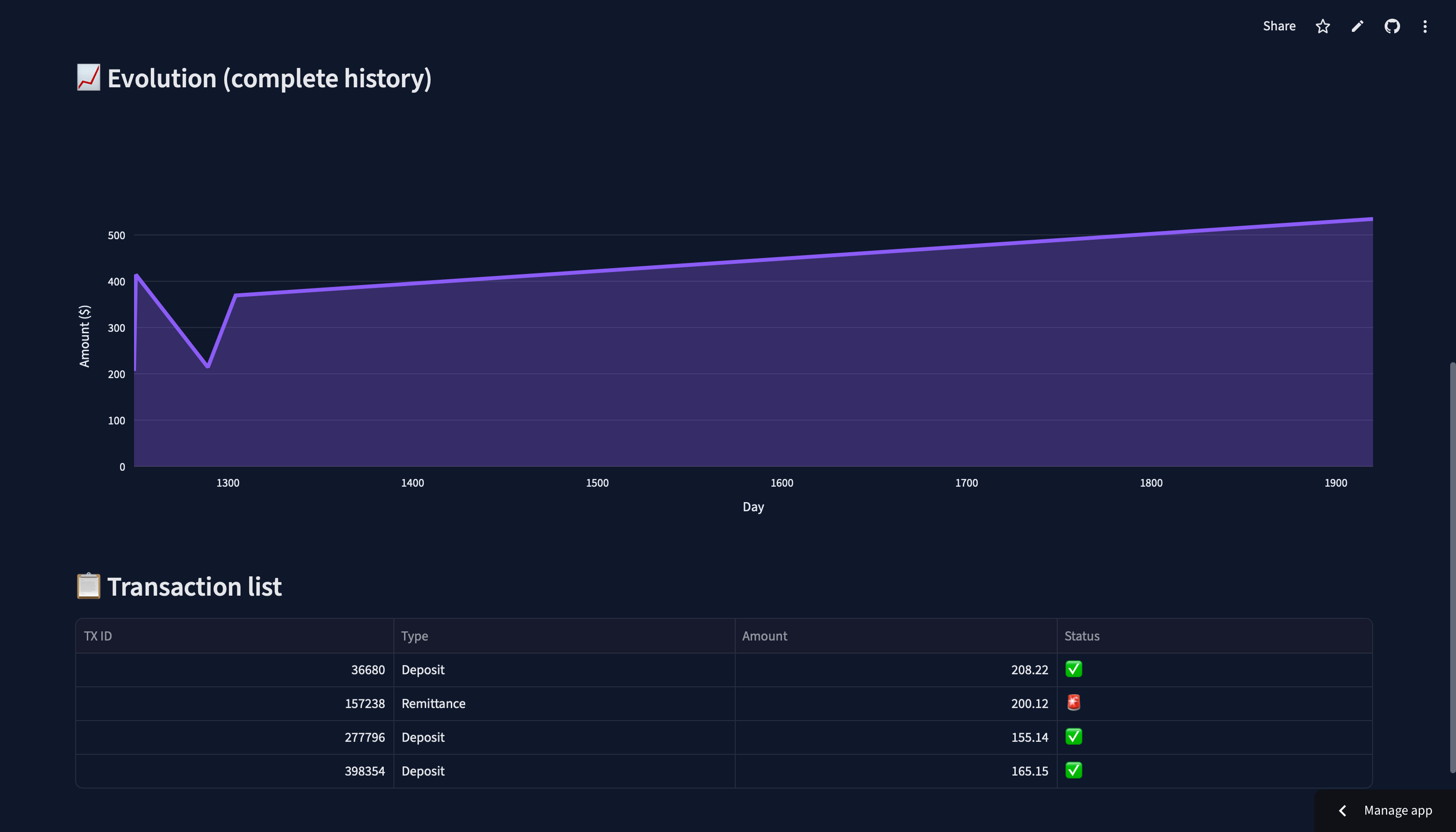Click the Status column header

[1081, 636]
